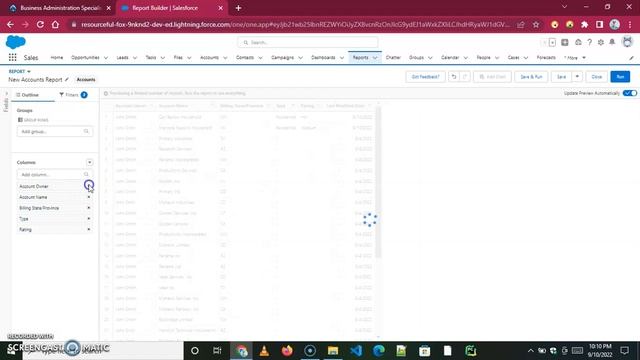Open the Trailhead guidance icon
Image resolution: width=640 pixels, height=360 pixels.
click(578, 42)
